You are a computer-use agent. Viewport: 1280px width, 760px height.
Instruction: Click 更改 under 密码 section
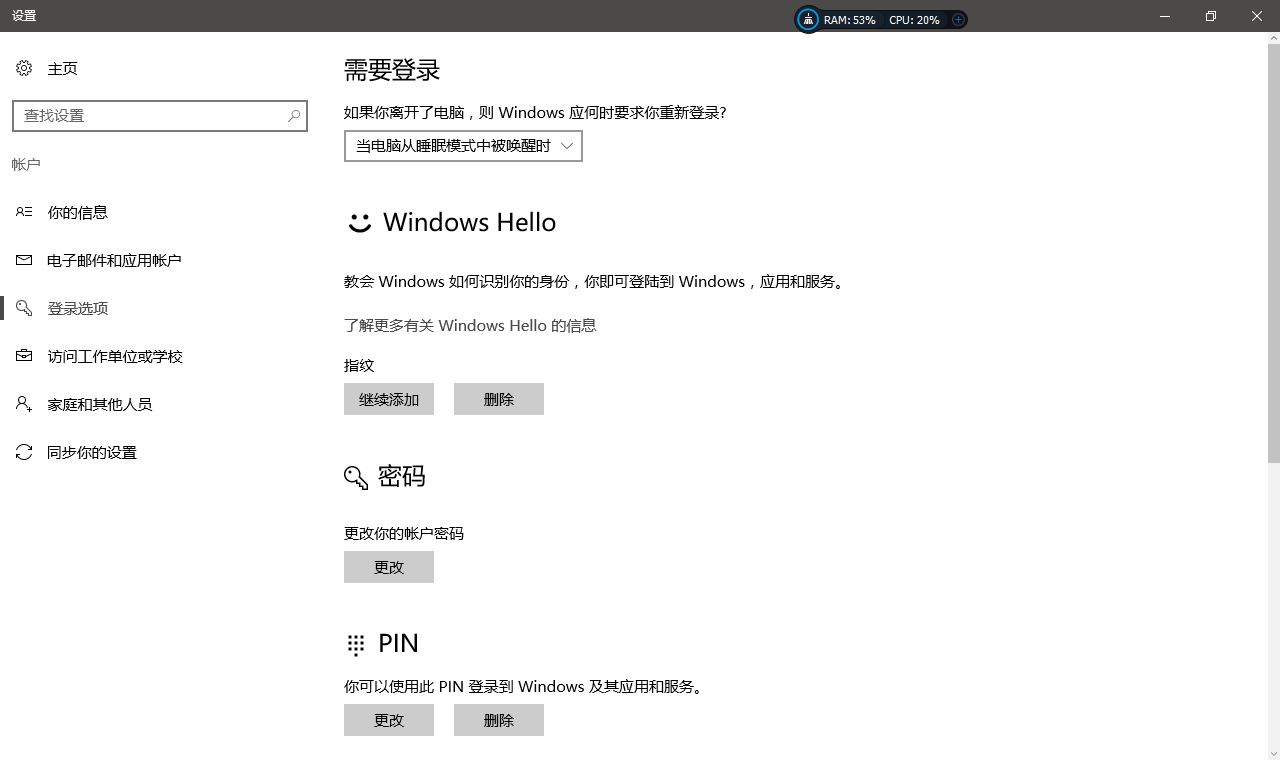[x=389, y=567]
